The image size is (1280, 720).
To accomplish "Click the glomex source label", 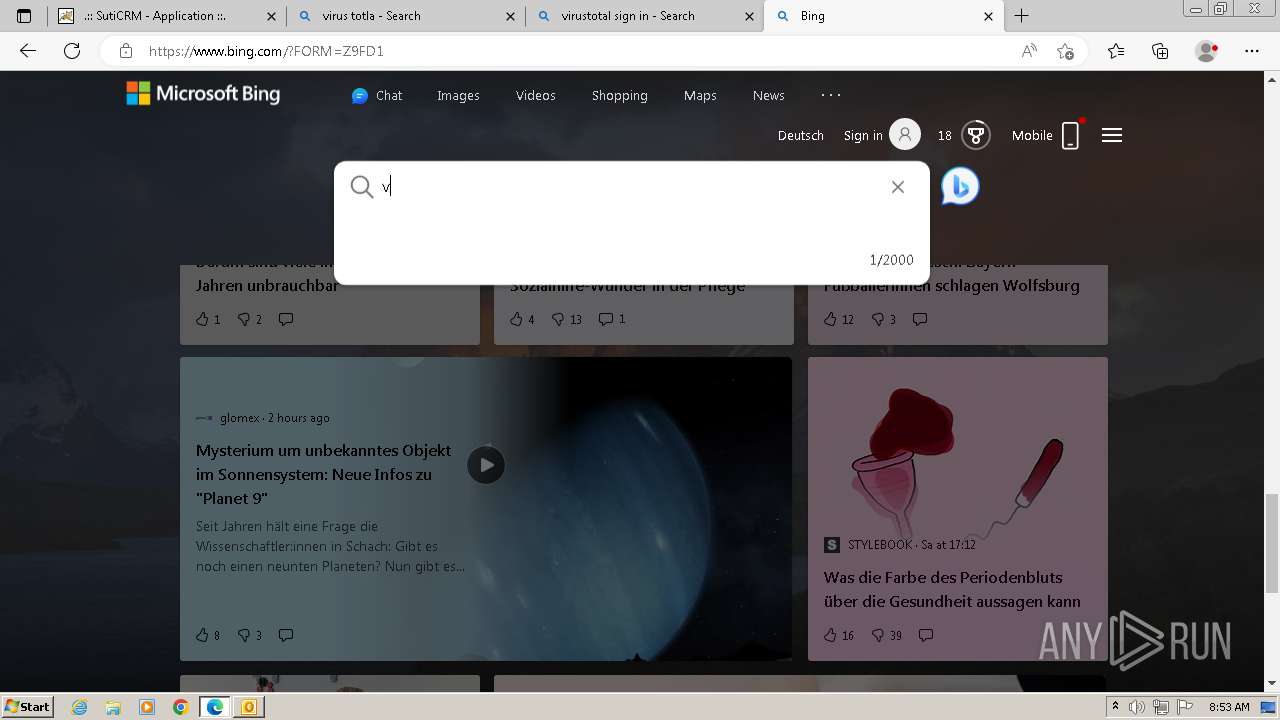I will tap(240, 418).
